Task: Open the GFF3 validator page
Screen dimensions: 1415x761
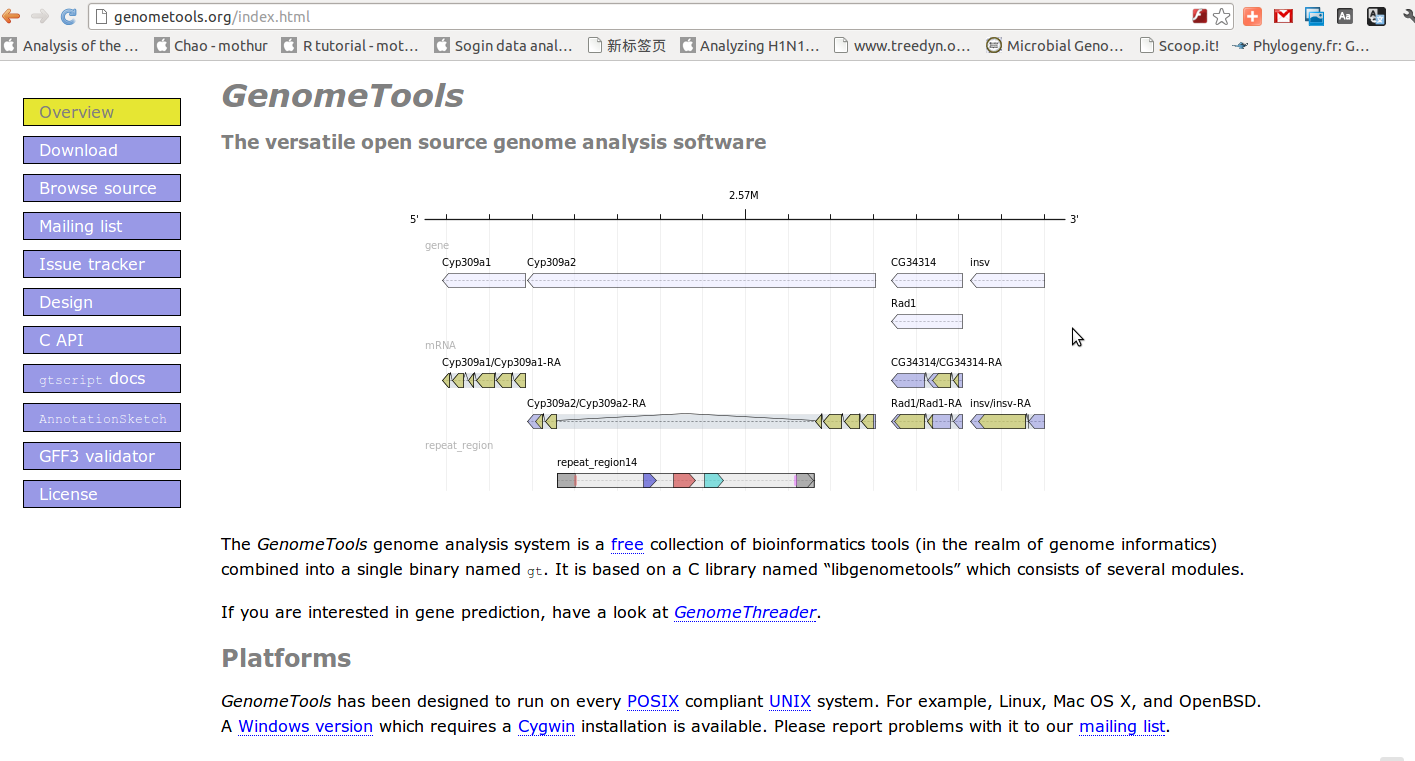Action: pyautogui.click(x=102, y=456)
